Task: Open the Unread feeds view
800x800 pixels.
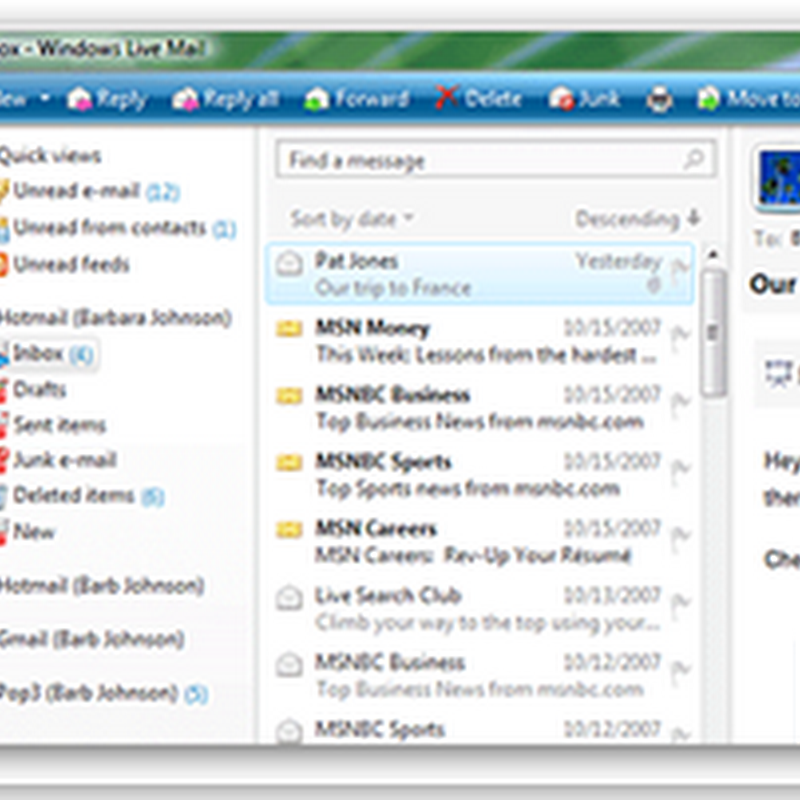Action: (65, 264)
